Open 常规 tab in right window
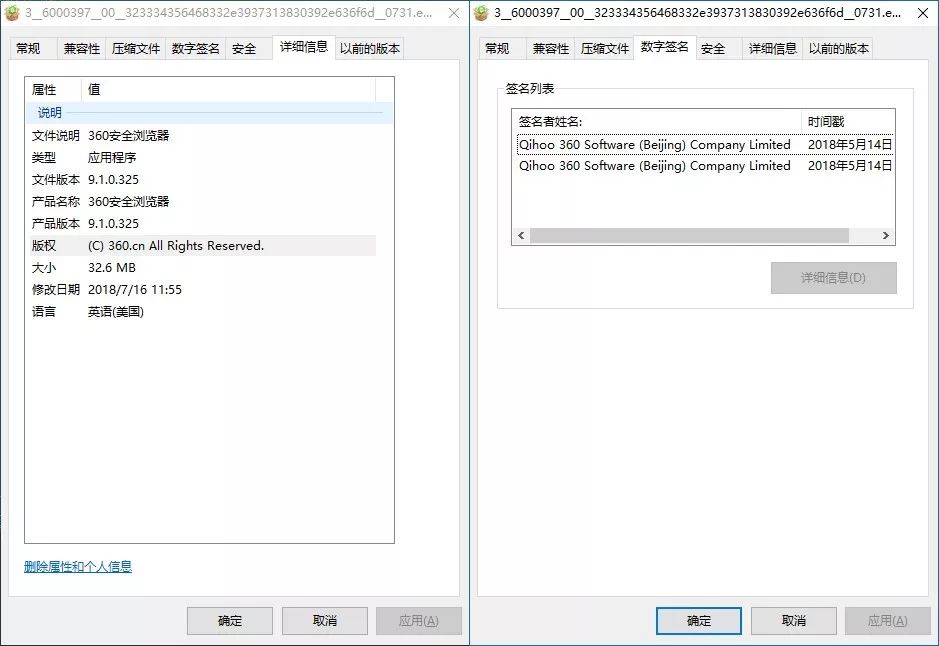Viewport: 939px width, 646px height. pyautogui.click(x=502, y=48)
